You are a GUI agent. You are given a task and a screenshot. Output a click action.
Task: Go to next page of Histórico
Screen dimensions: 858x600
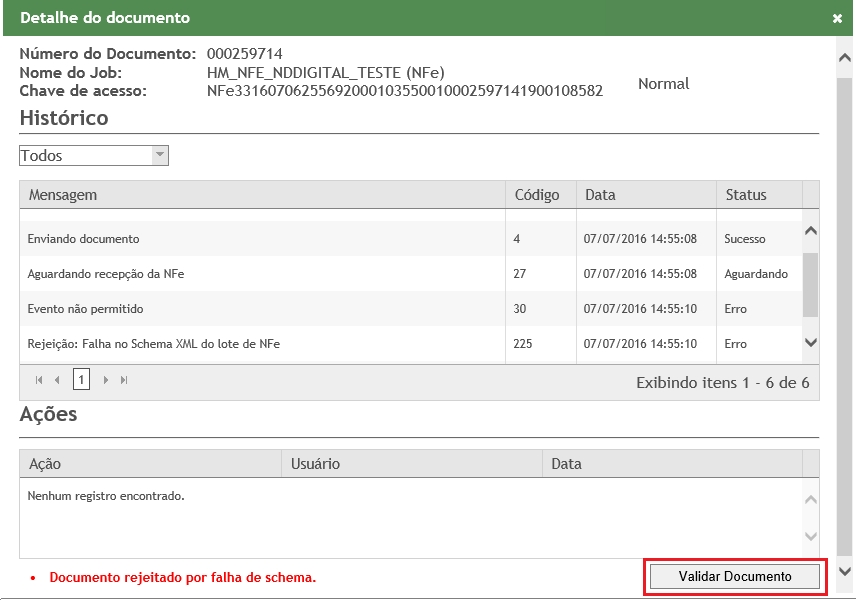click(106, 380)
